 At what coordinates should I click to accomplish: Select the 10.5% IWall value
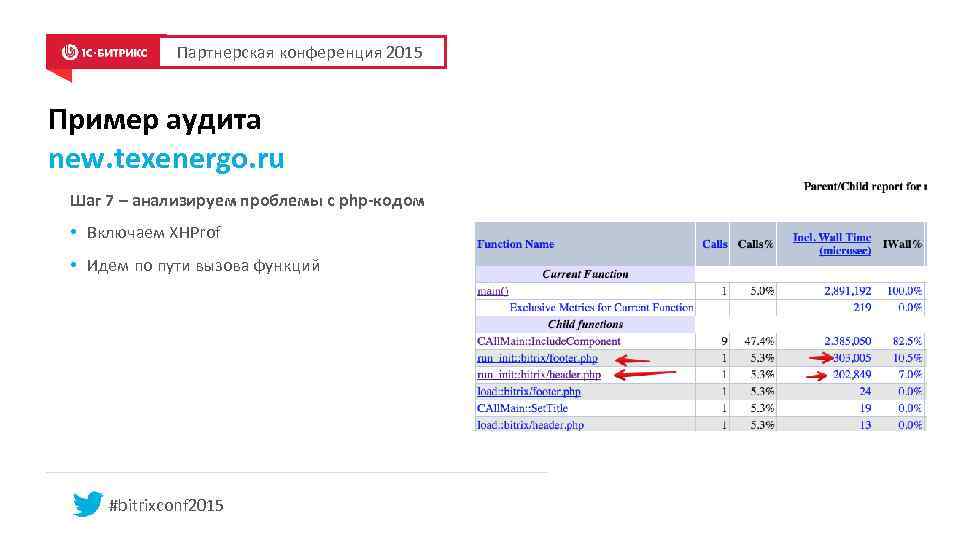click(907, 358)
